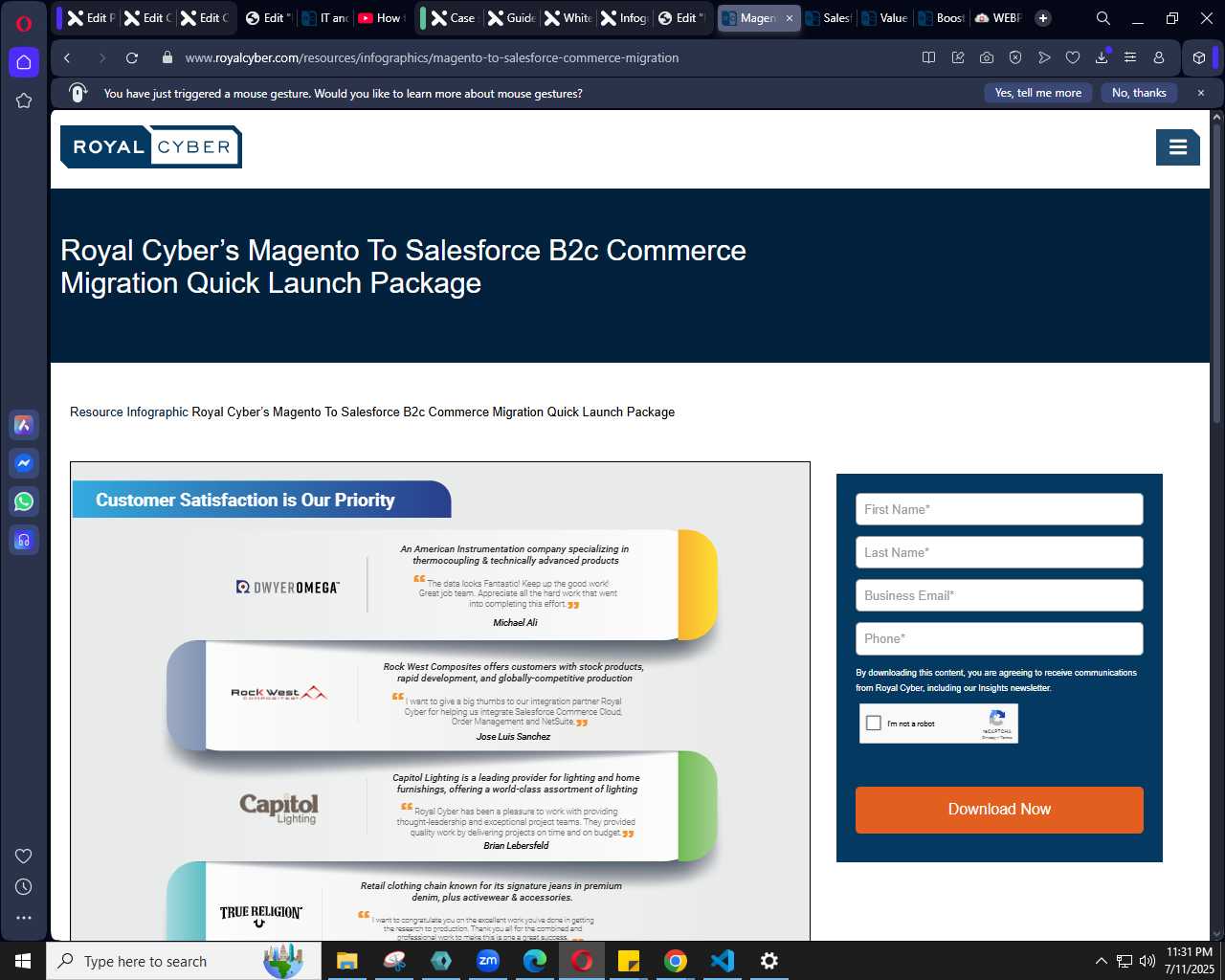Open the hamburger menu on Royal Cyber site

[1178, 147]
